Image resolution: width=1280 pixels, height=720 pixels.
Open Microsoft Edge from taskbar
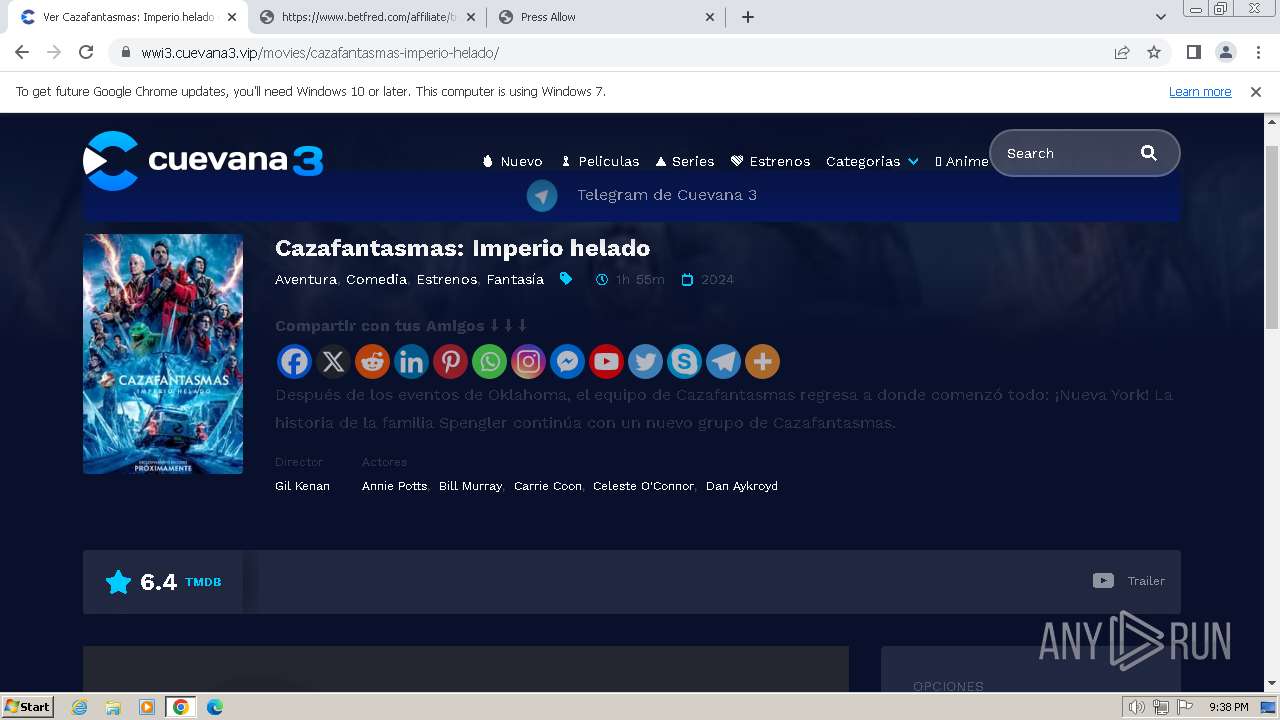click(x=215, y=707)
